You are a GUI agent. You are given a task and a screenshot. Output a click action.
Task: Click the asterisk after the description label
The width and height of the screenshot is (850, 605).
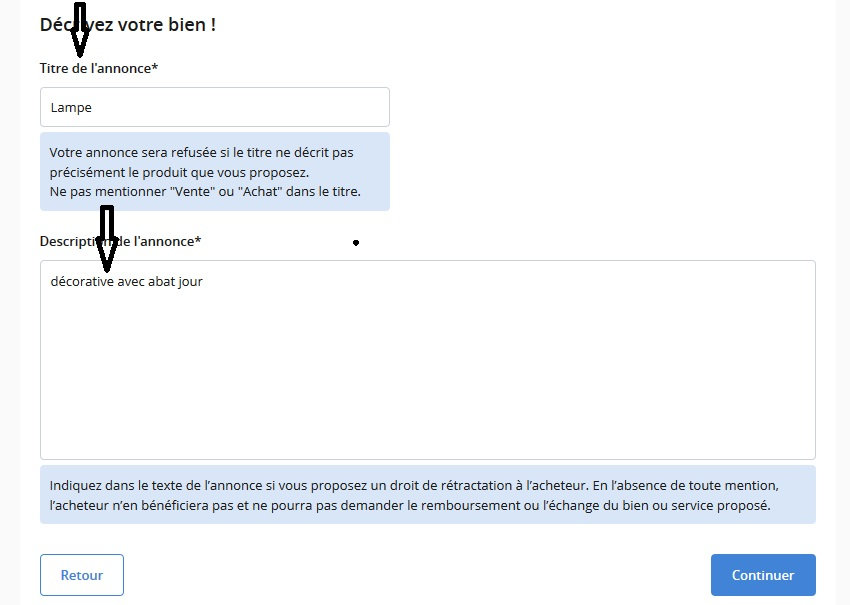pyautogui.click(x=198, y=241)
